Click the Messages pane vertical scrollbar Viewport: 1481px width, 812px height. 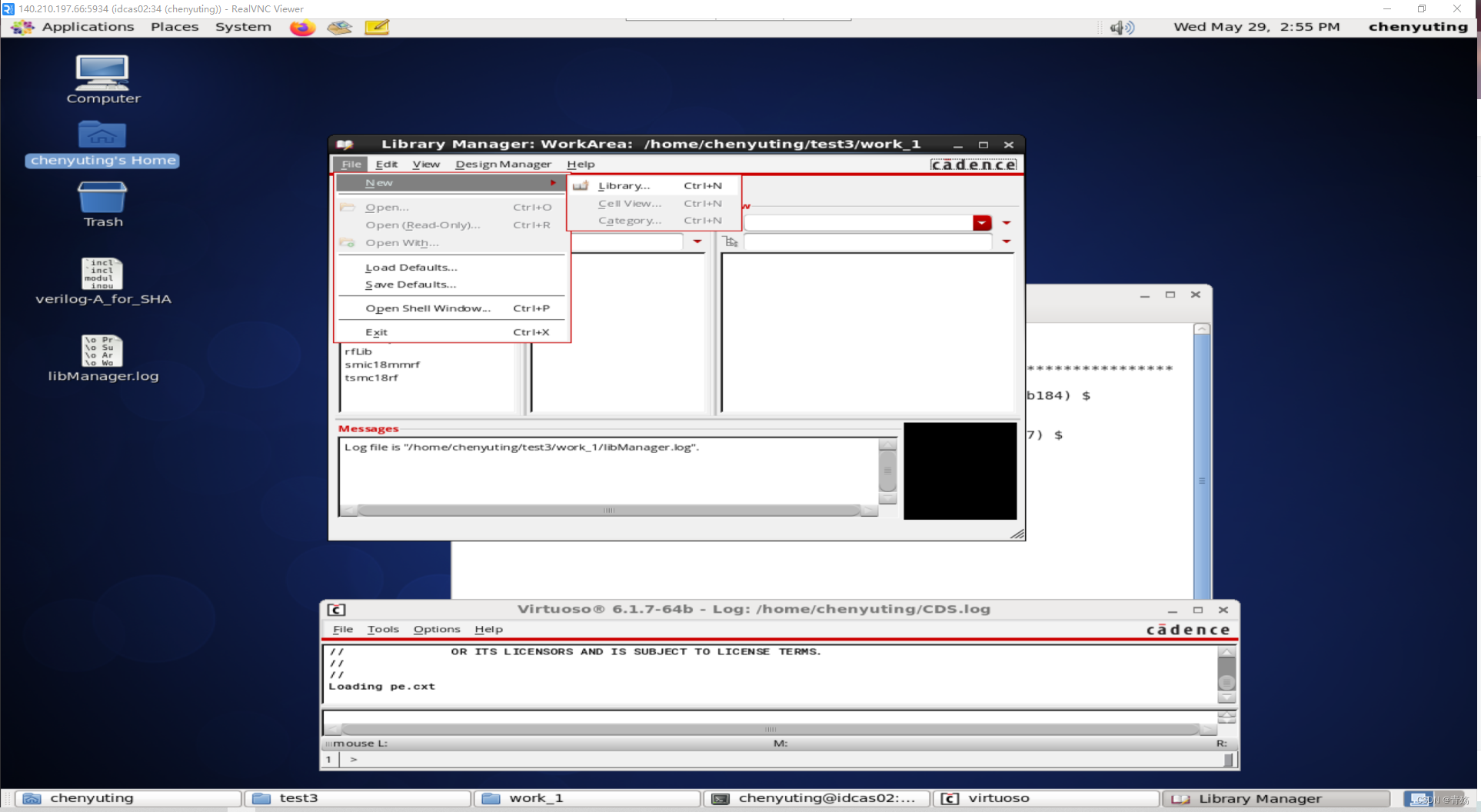887,471
